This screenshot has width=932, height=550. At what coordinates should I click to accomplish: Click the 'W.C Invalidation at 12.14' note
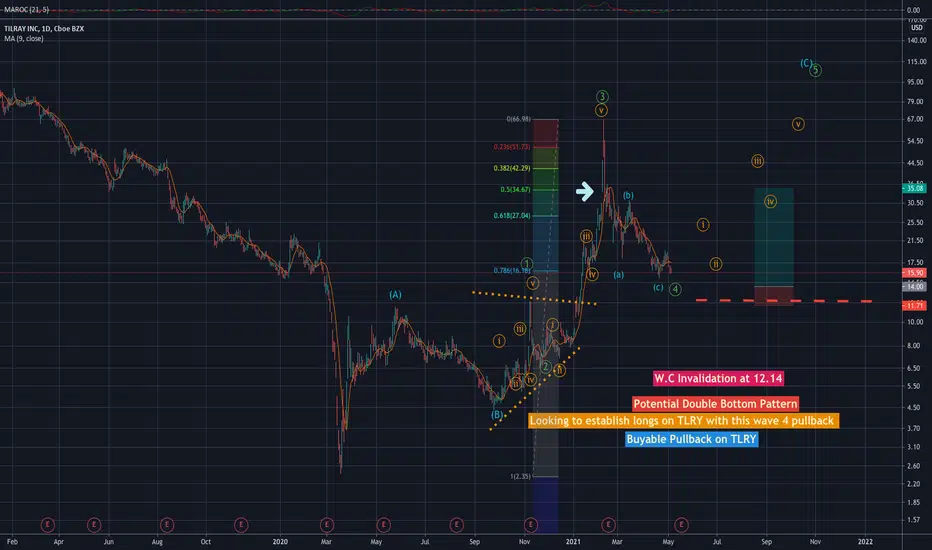[718, 378]
